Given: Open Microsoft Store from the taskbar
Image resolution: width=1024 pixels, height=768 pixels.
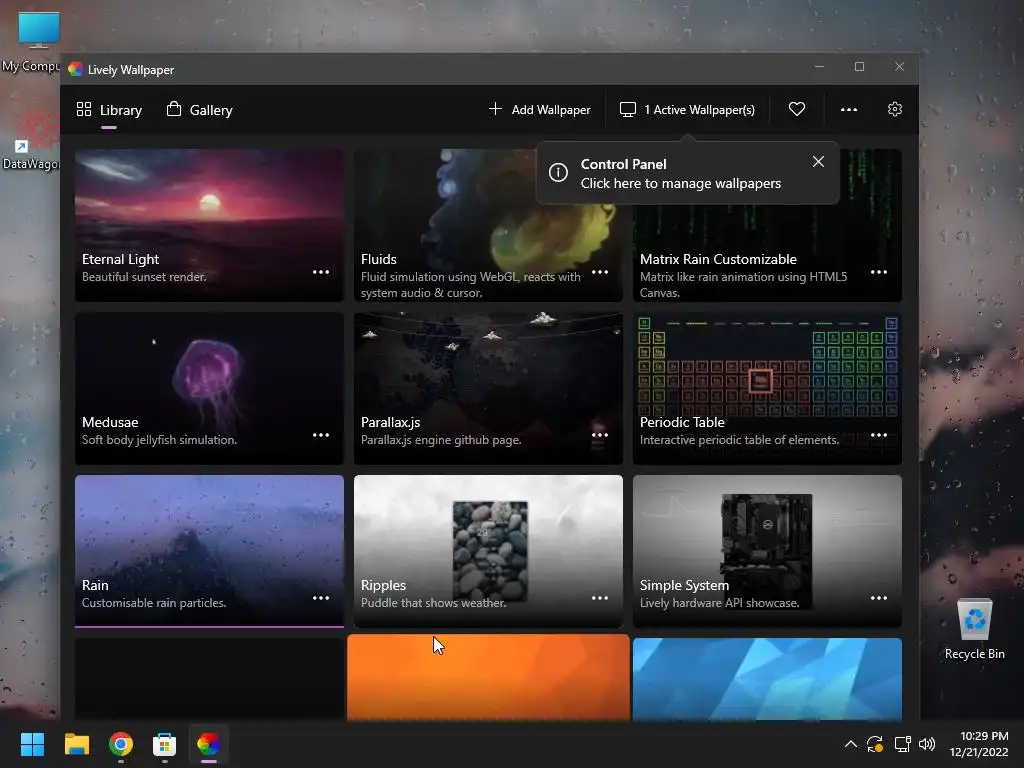Looking at the screenshot, I should (x=165, y=744).
